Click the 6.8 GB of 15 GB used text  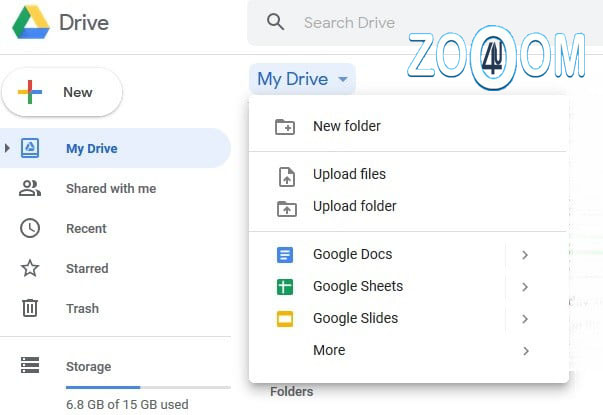(x=127, y=405)
